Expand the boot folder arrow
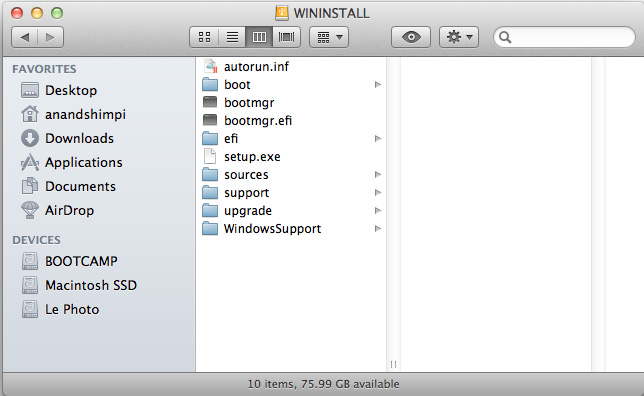The width and height of the screenshot is (644, 396). (378, 85)
